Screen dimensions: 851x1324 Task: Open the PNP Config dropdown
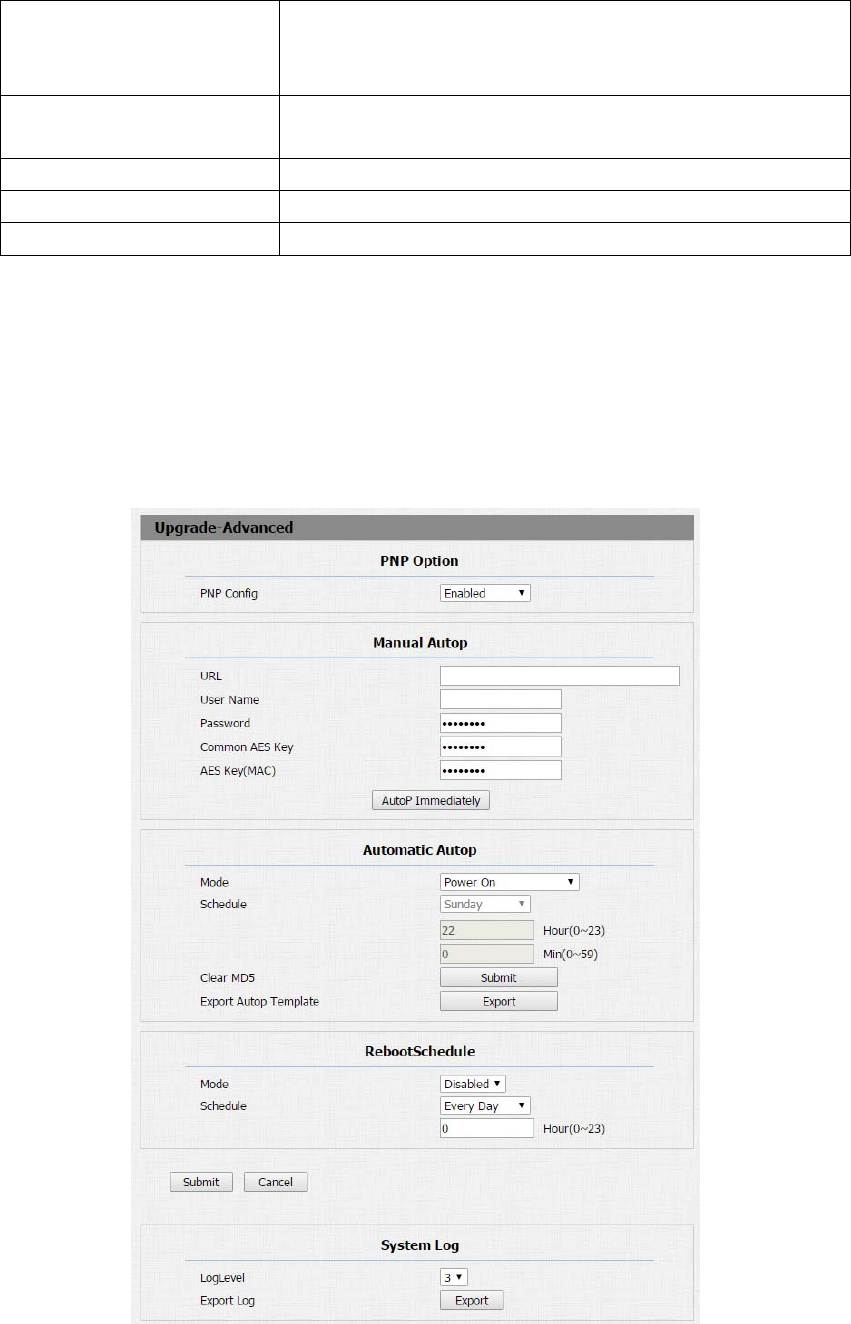485,593
